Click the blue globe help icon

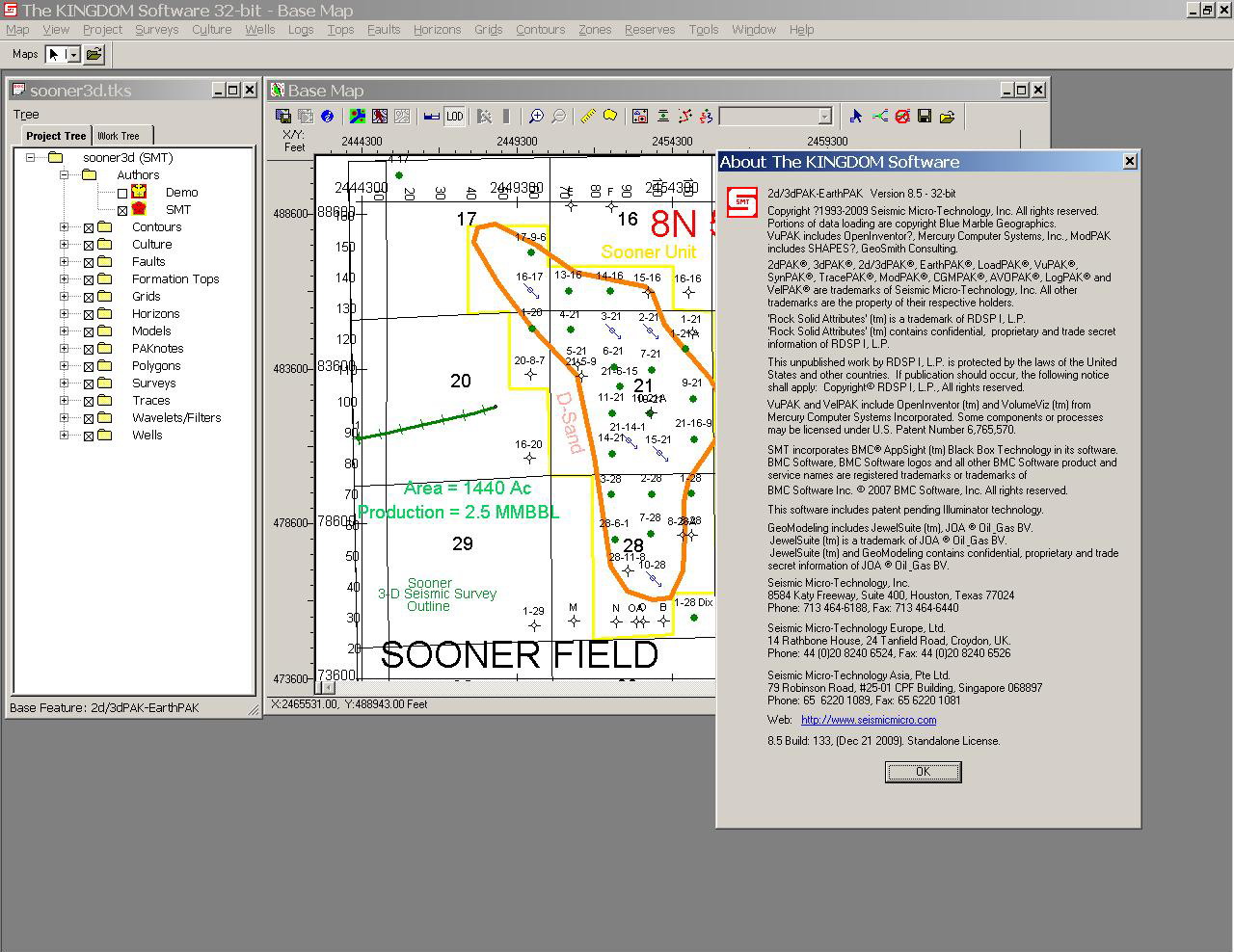coord(328,117)
